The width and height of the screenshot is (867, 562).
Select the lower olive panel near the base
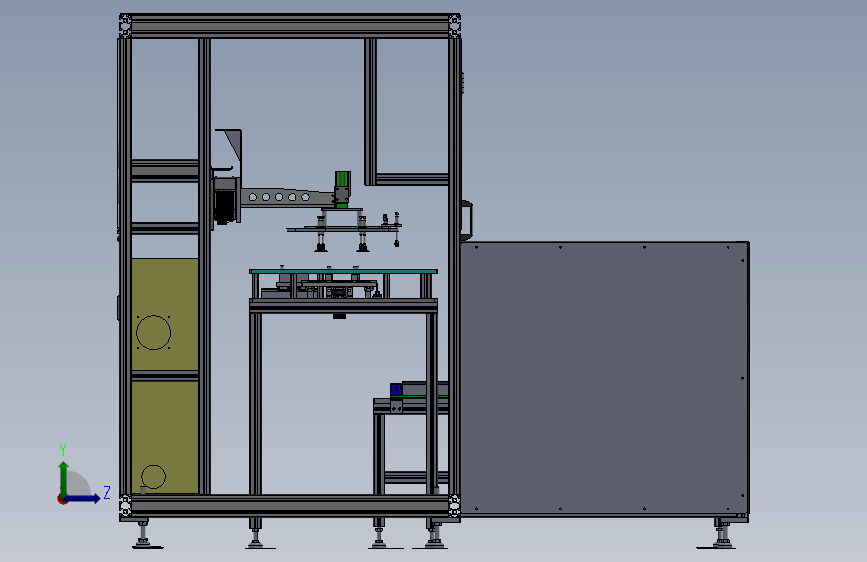pos(165,437)
